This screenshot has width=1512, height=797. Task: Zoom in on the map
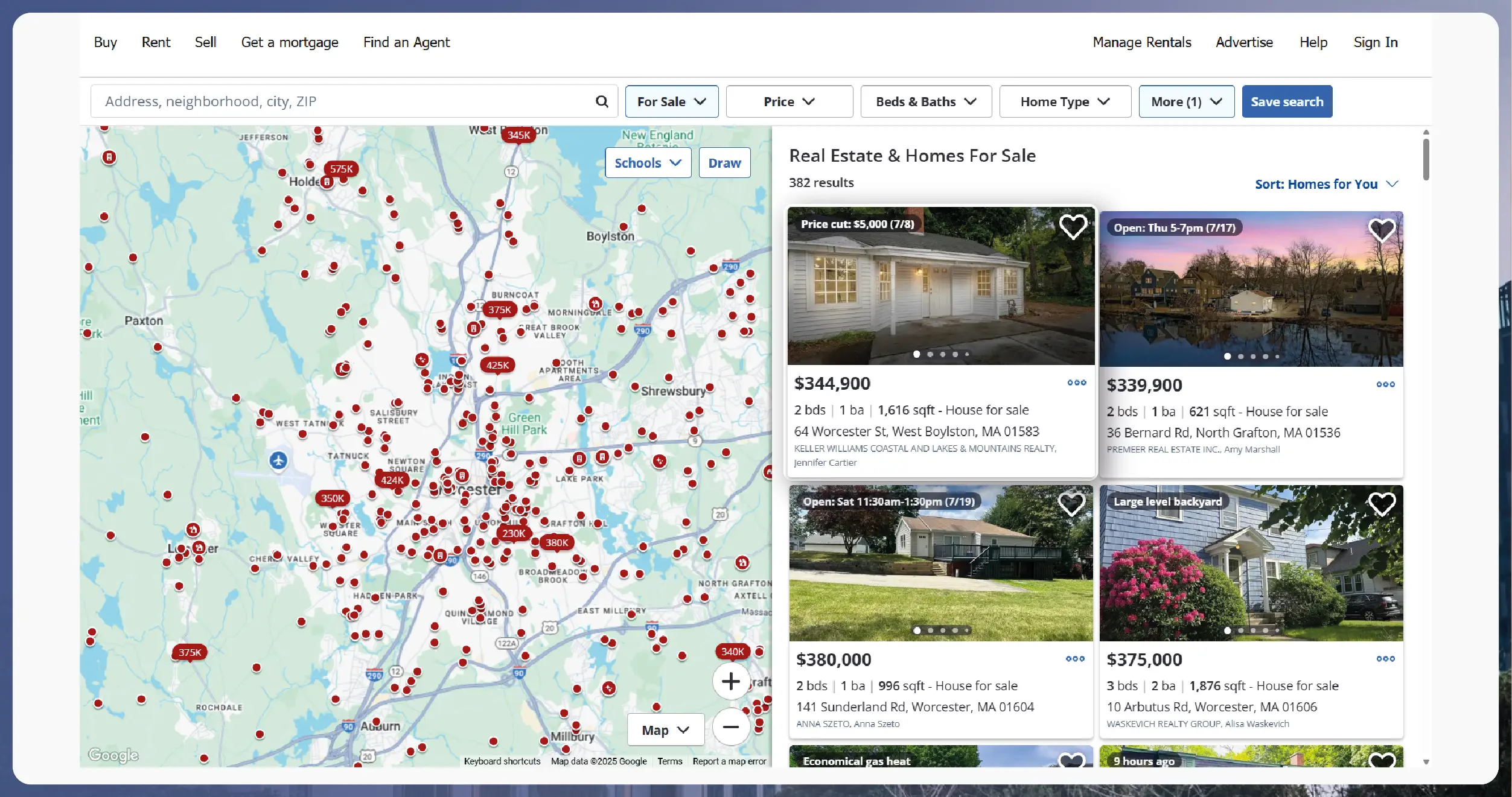[730, 681]
